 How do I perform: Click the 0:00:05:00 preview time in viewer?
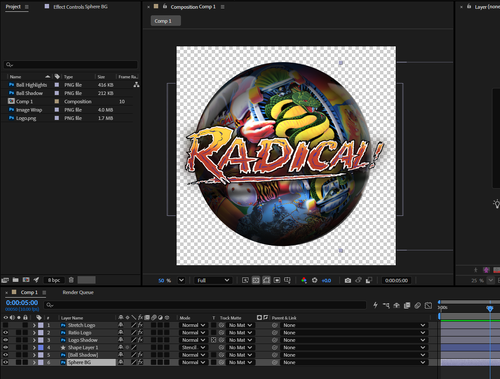(396, 280)
